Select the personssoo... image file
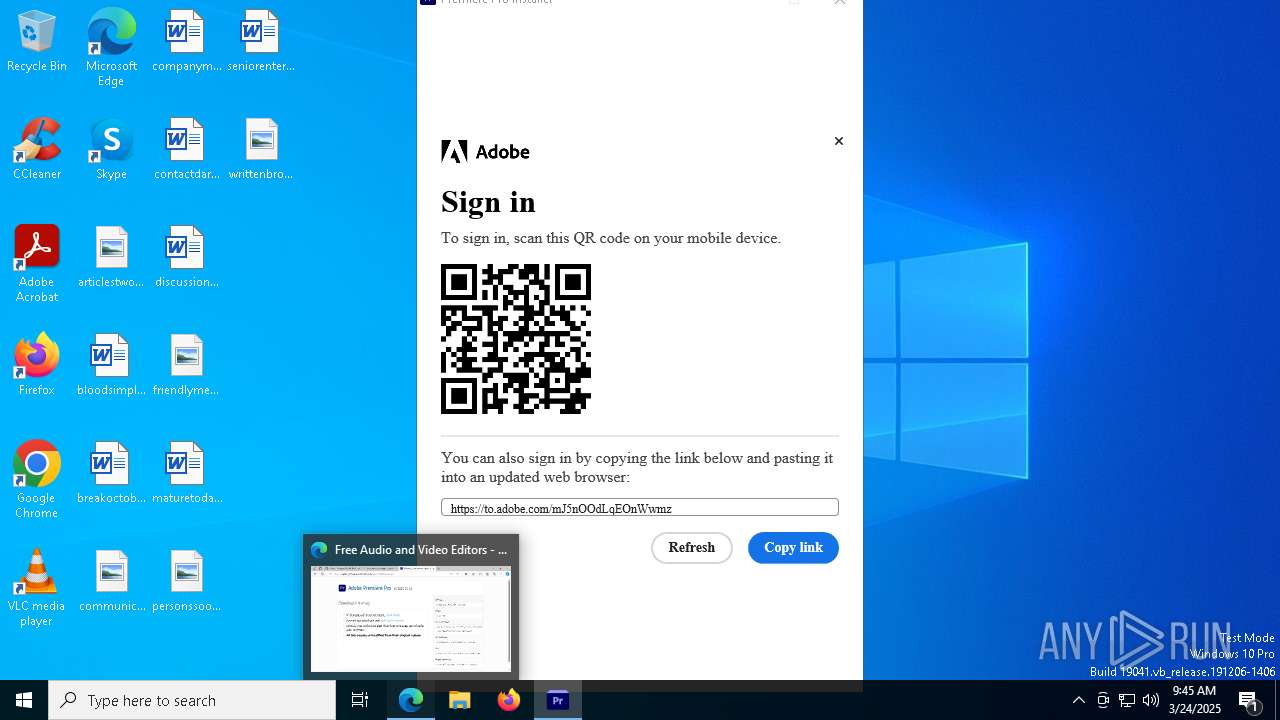Screen dimensions: 1280x720 coord(186,581)
